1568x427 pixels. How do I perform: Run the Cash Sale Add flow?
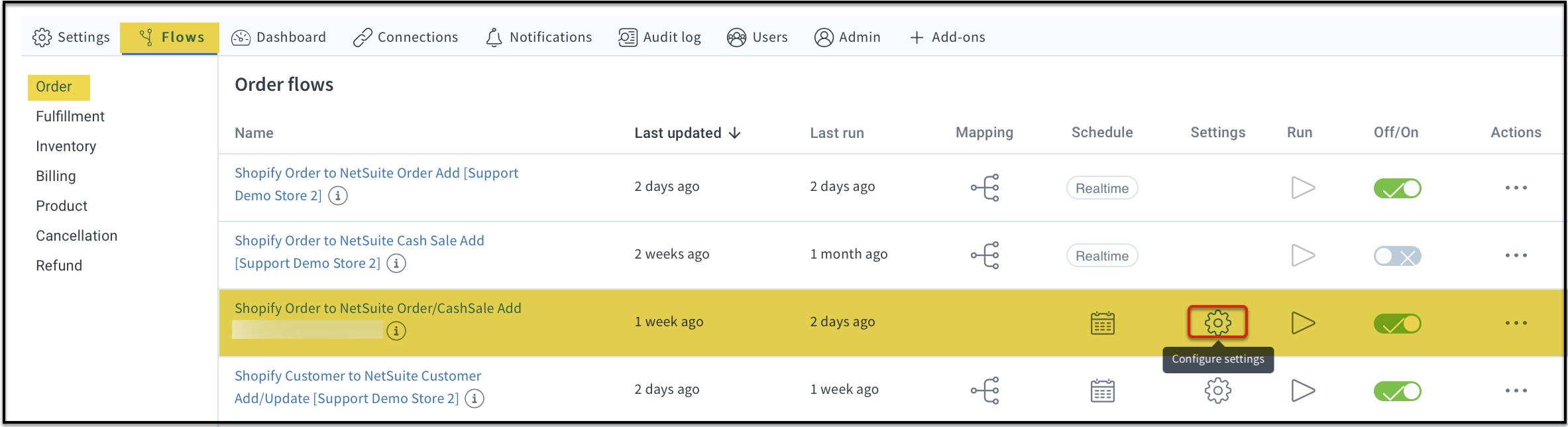click(1303, 255)
